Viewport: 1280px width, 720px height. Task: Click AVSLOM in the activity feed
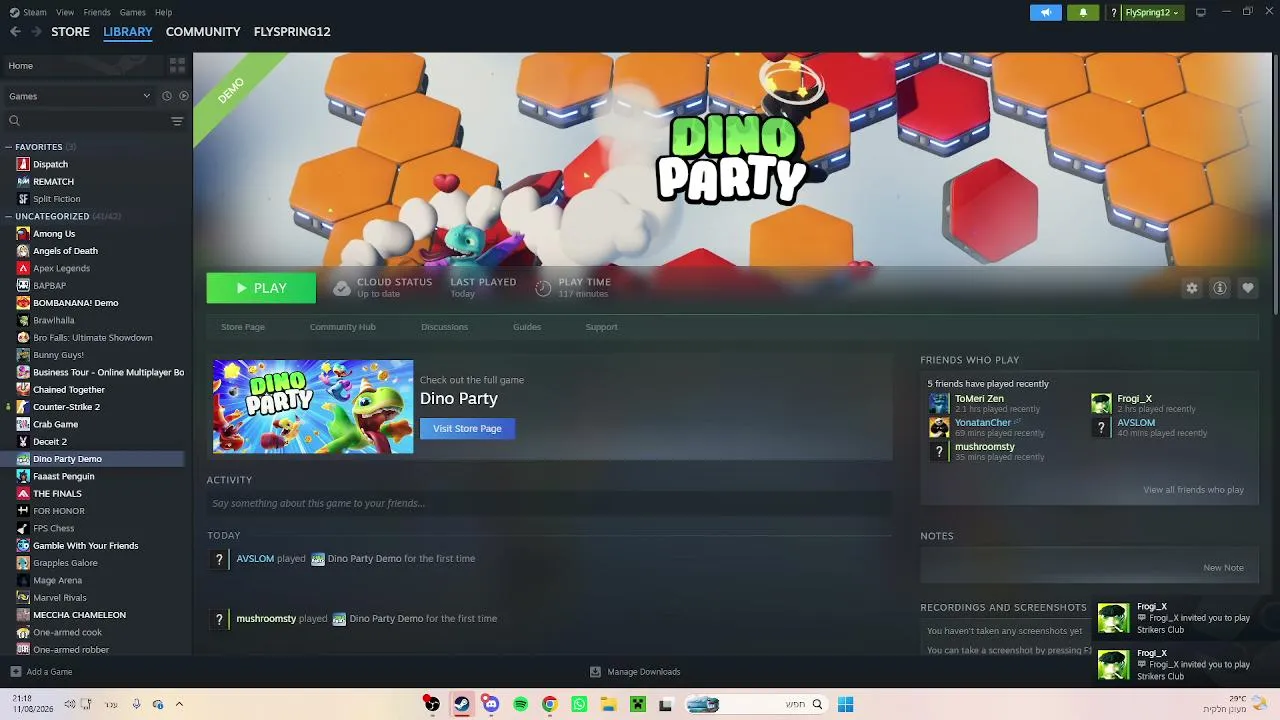(255, 559)
